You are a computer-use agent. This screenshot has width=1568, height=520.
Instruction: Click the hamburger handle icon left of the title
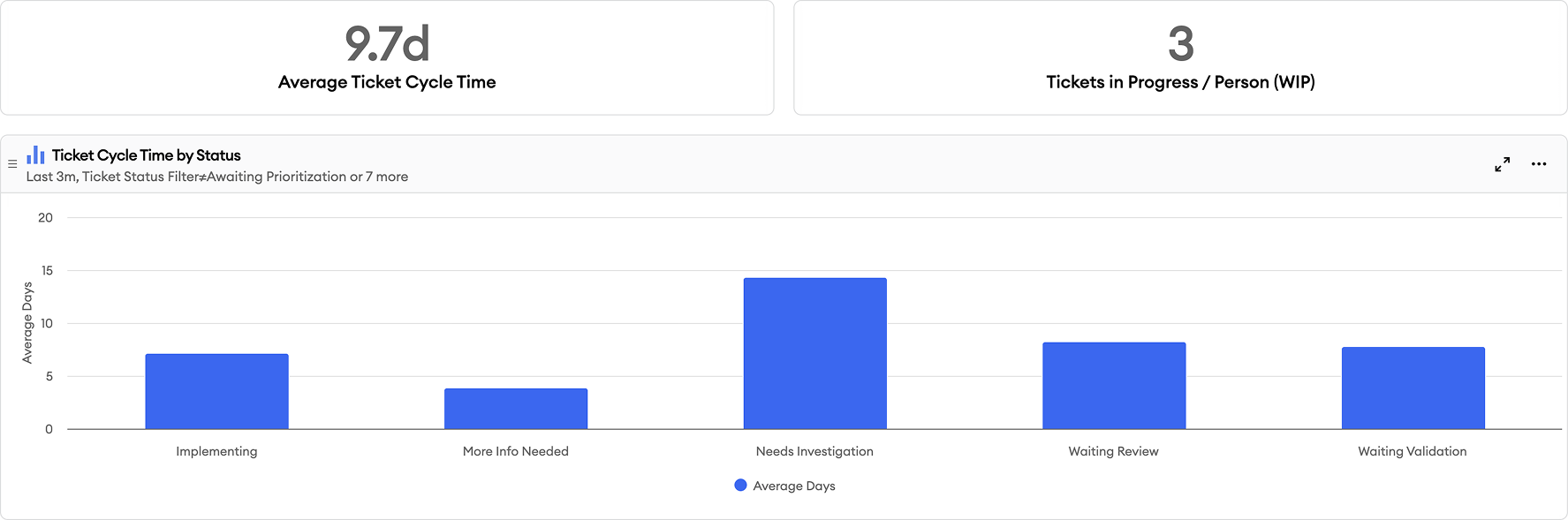tap(12, 162)
